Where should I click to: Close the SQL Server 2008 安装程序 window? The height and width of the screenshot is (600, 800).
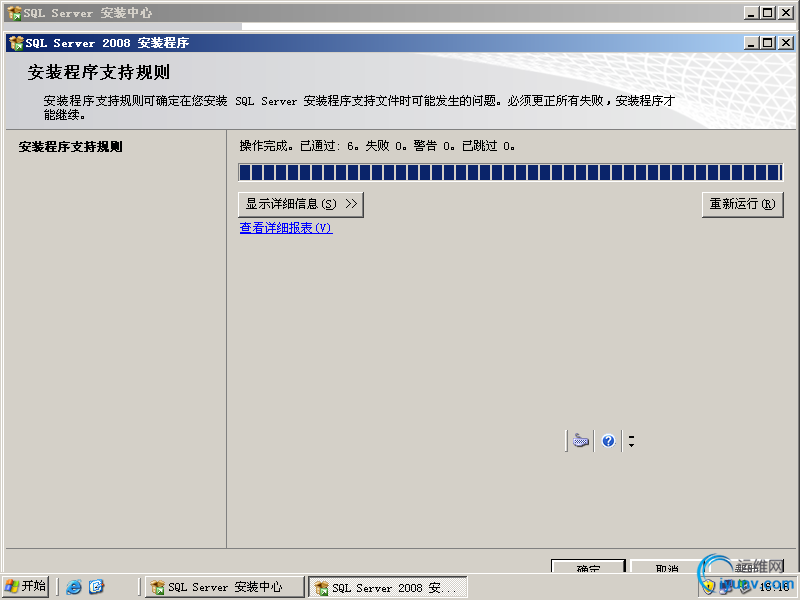786,43
